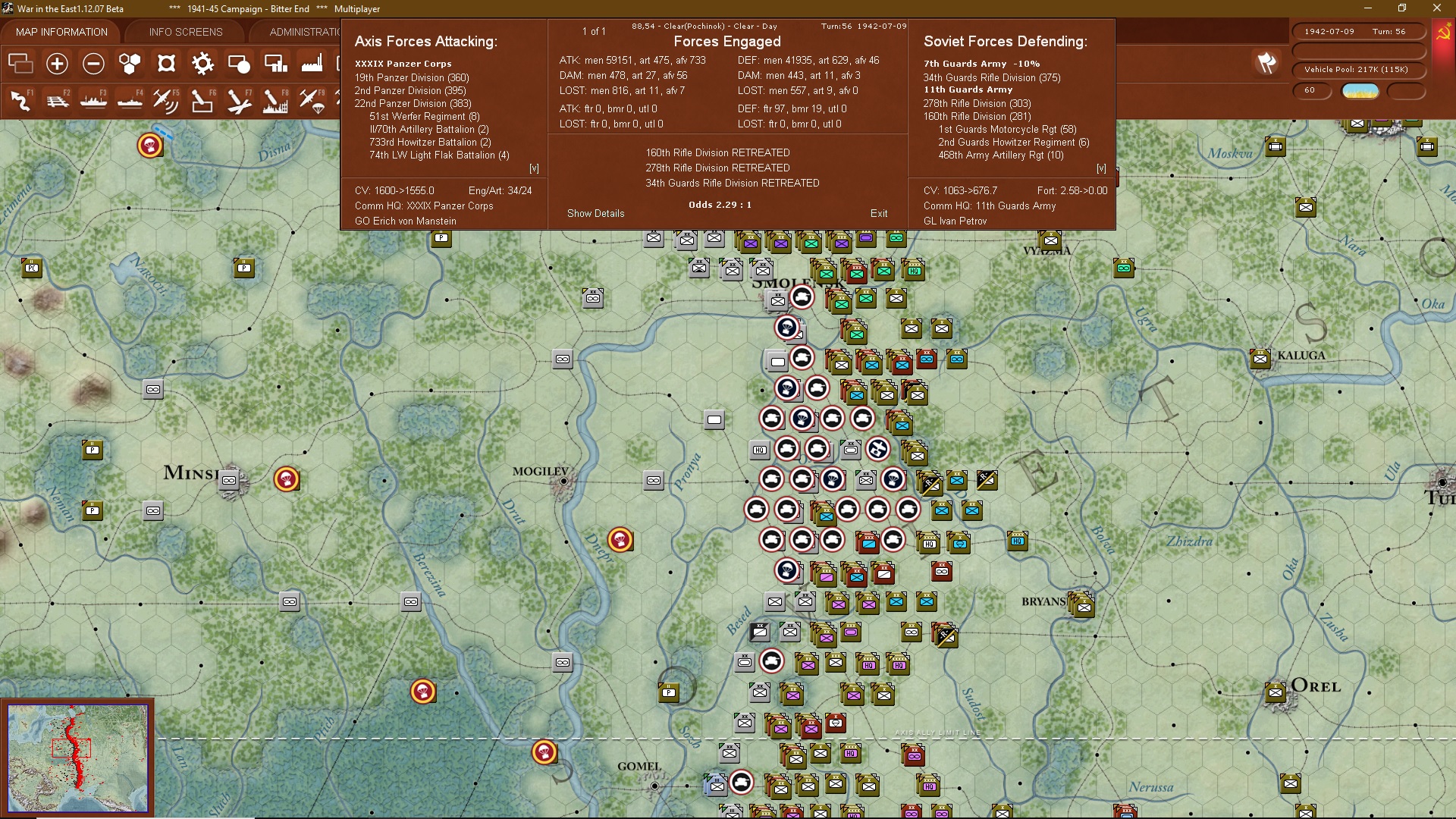Click the square frame toolbar icon
Image resolution: width=1456 pixels, height=819 pixels.
(166, 64)
